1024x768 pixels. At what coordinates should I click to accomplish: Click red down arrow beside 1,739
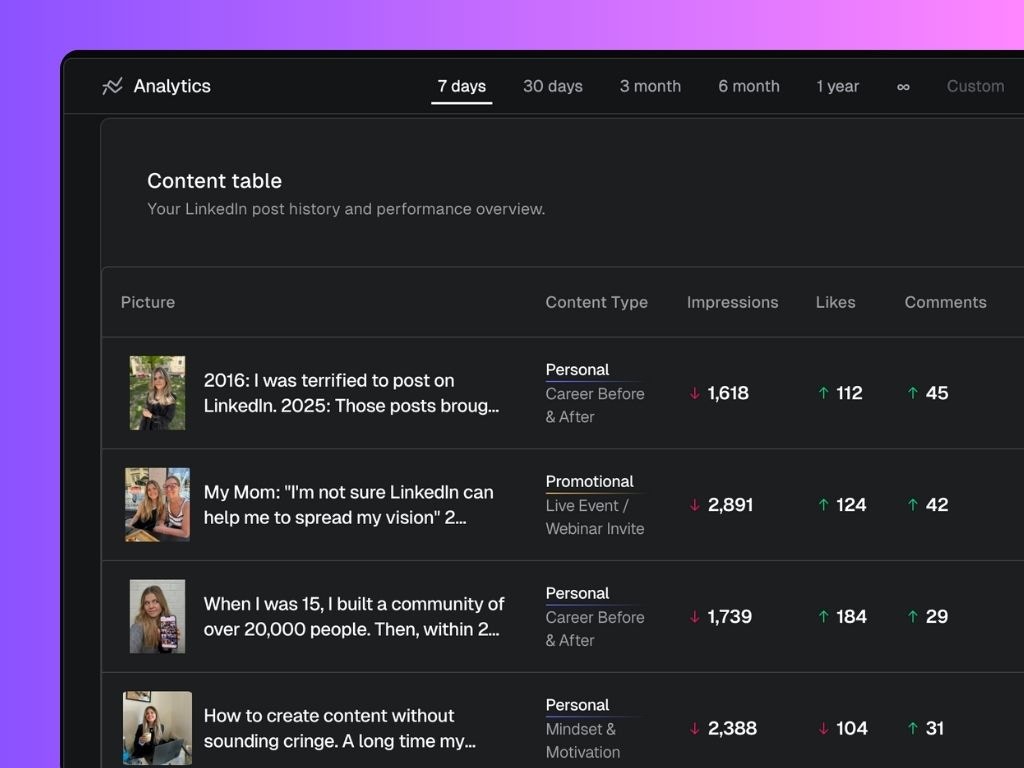(694, 616)
